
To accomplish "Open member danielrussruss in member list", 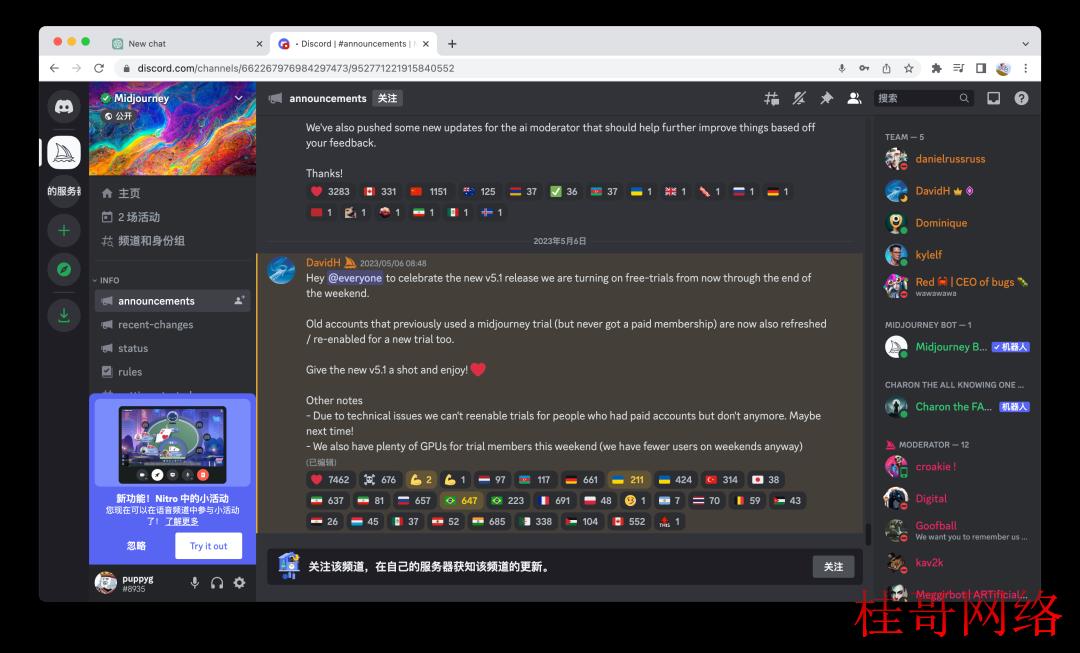I will pyautogui.click(x=957, y=158).
